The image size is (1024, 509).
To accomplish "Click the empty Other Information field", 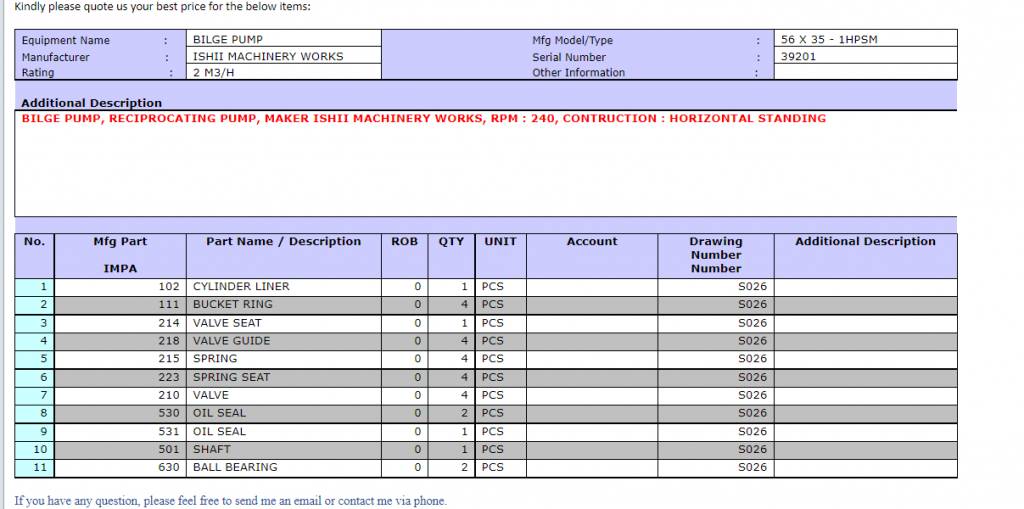I will click(x=866, y=72).
